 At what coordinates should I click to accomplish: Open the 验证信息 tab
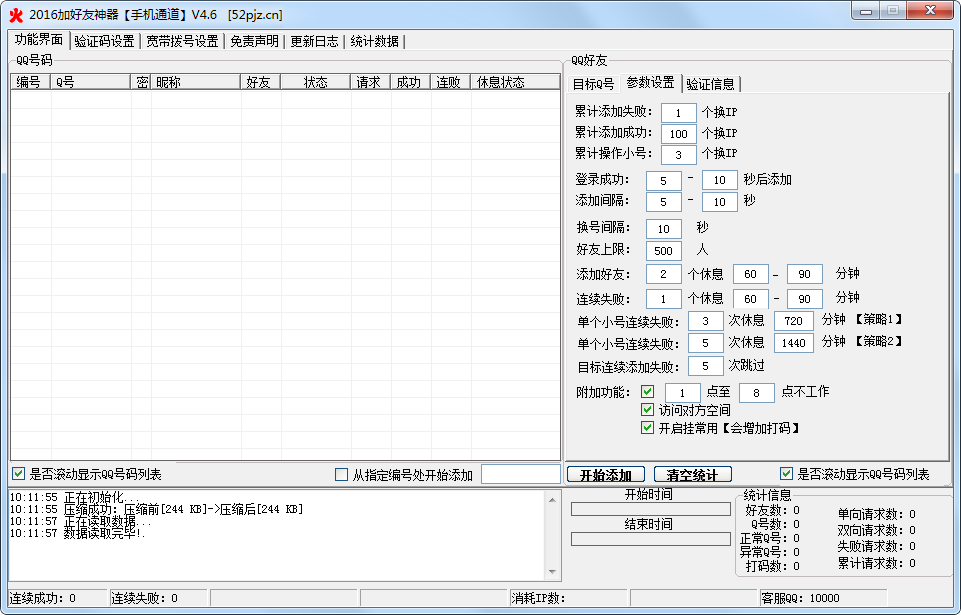tap(710, 83)
